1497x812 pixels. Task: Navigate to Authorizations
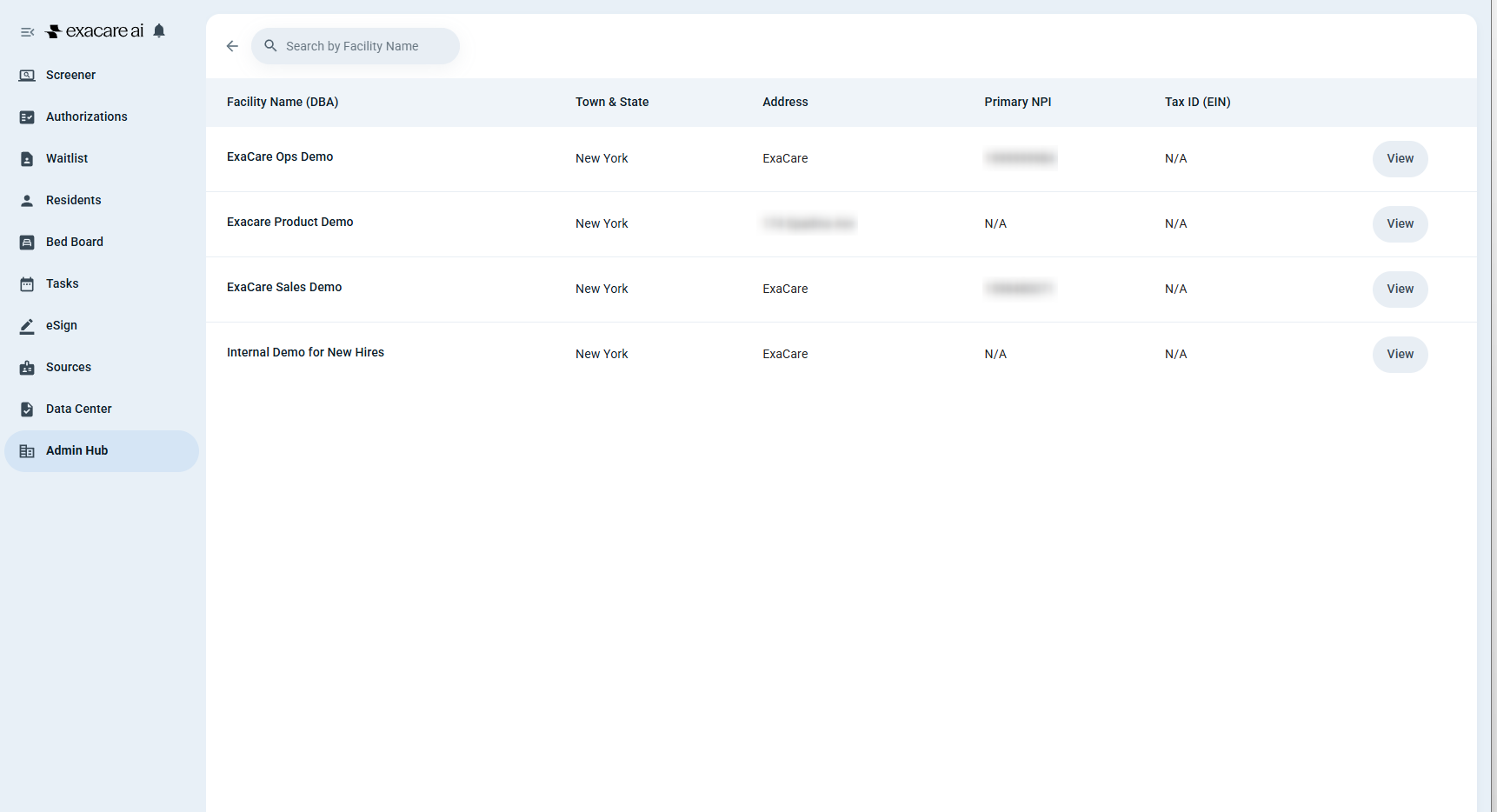click(x=102, y=117)
